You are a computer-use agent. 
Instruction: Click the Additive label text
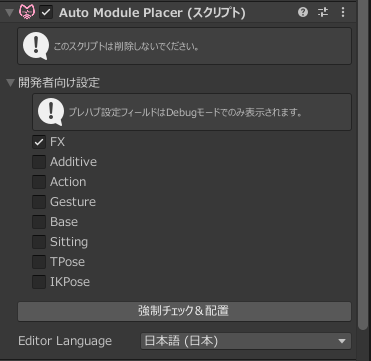click(73, 162)
